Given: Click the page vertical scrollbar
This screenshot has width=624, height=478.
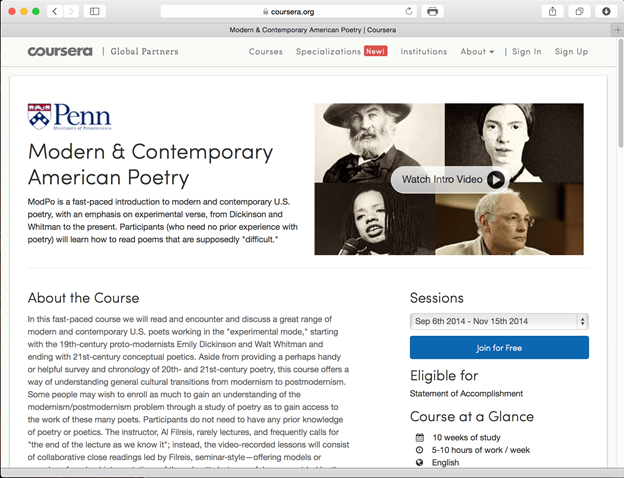Looking at the screenshot, I should click(x=620, y=93).
